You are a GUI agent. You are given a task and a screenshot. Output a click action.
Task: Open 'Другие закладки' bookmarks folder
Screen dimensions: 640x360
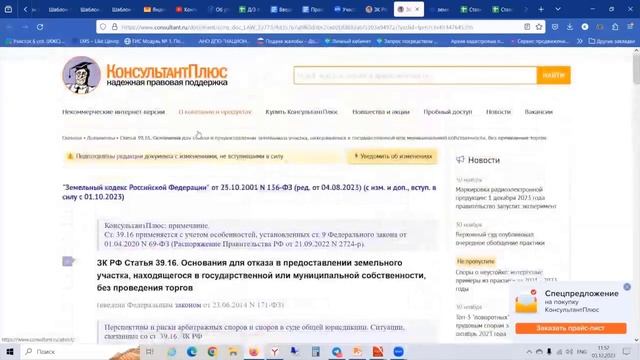pos(612,41)
